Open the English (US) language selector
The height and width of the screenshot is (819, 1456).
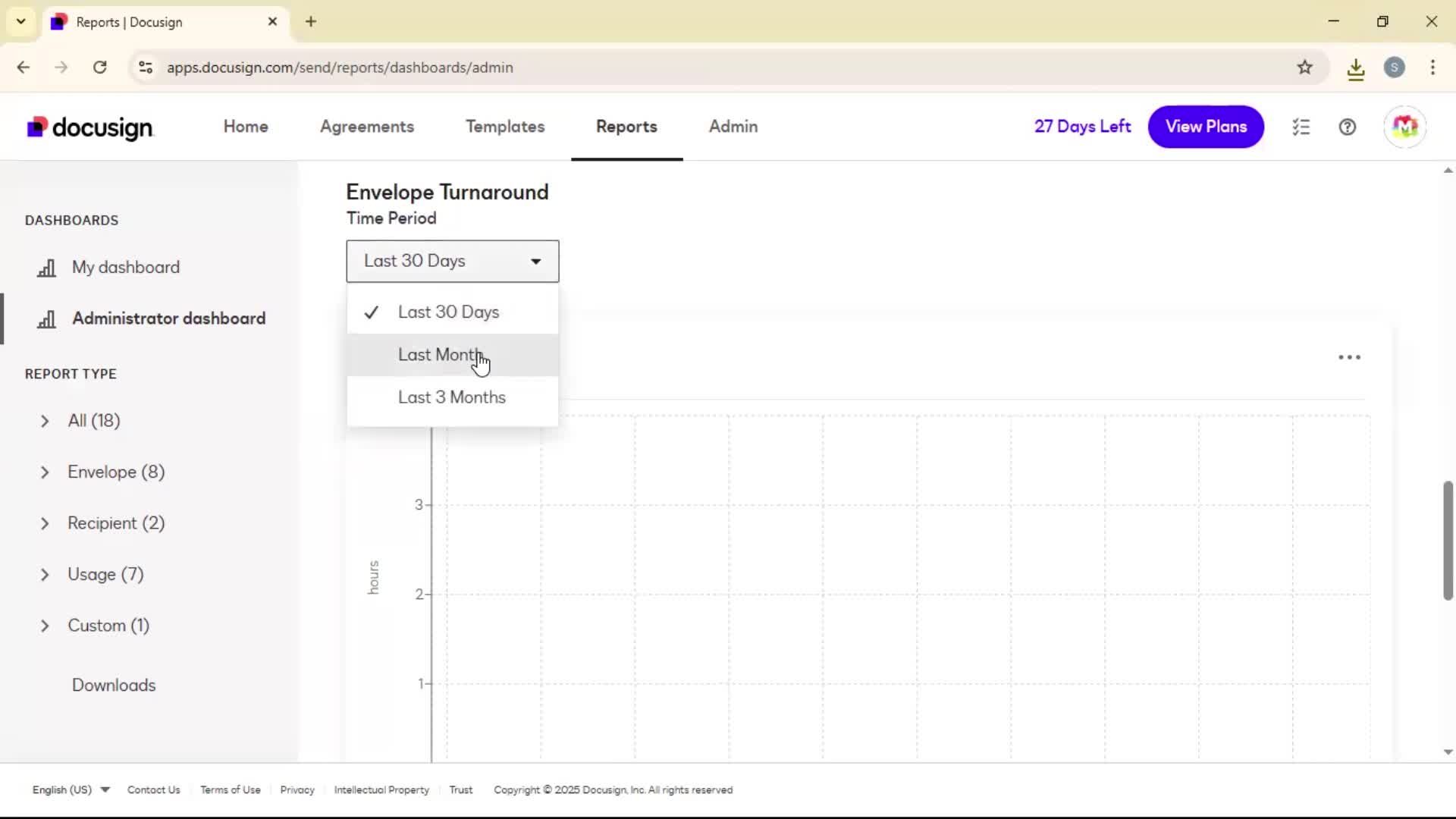click(71, 789)
